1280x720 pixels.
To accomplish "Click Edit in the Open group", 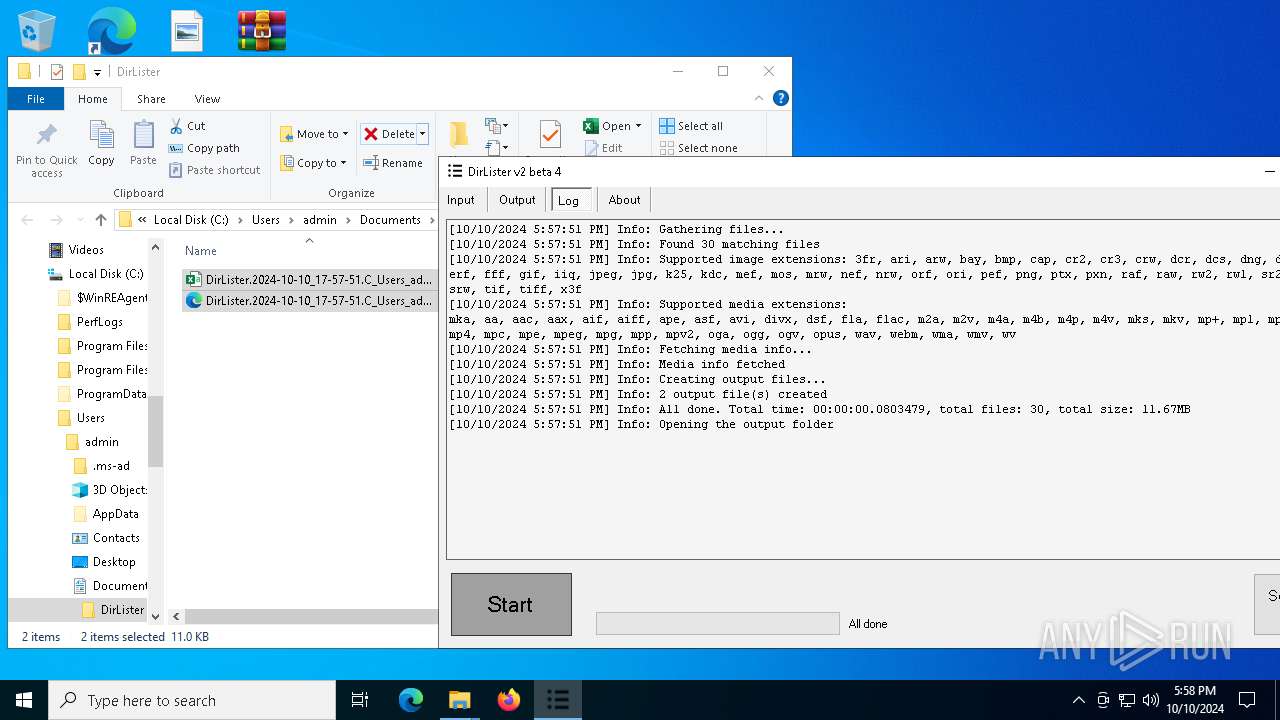I will coord(603,148).
